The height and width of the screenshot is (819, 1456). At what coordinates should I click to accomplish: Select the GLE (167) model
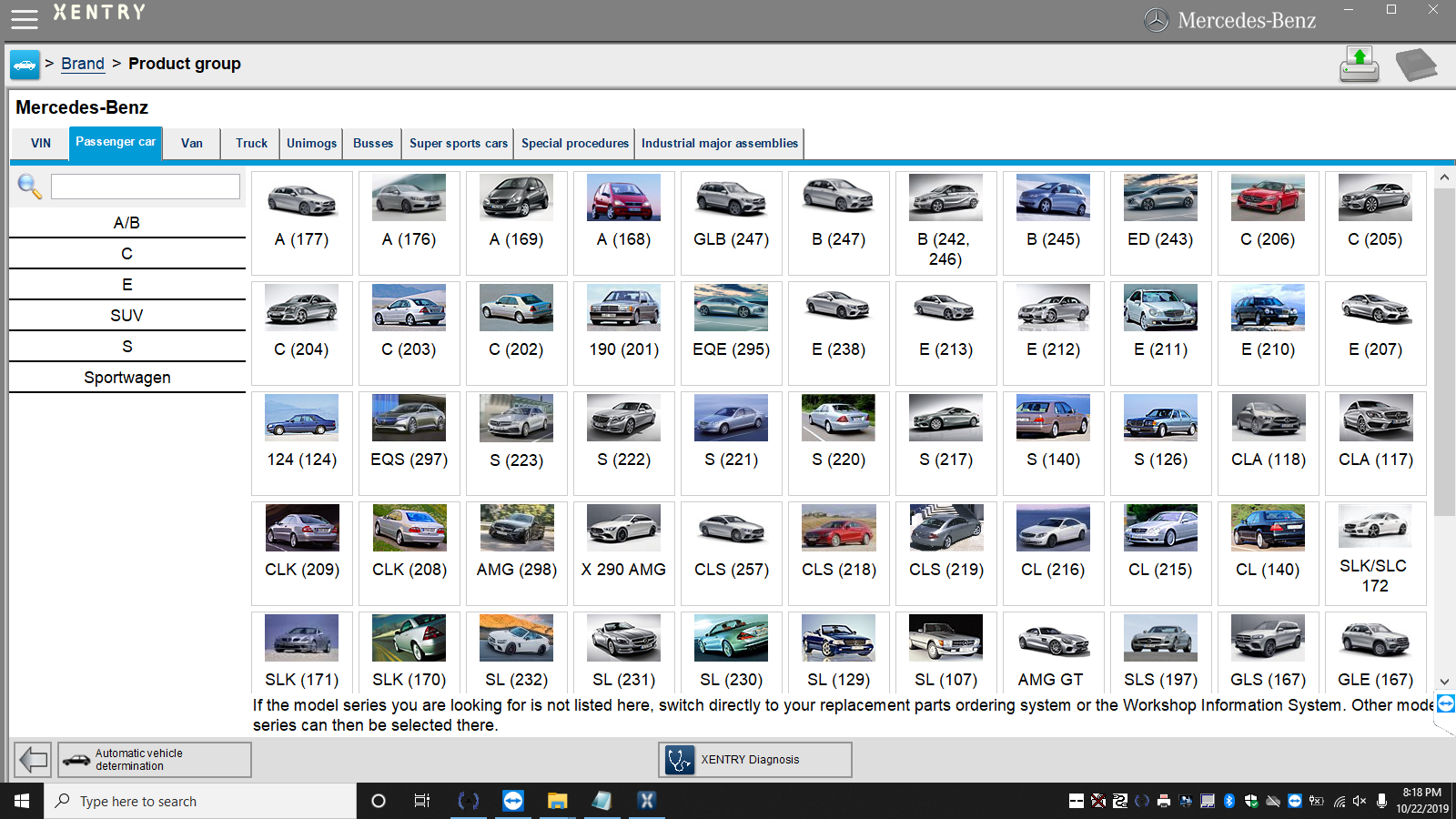(1376, 652)
